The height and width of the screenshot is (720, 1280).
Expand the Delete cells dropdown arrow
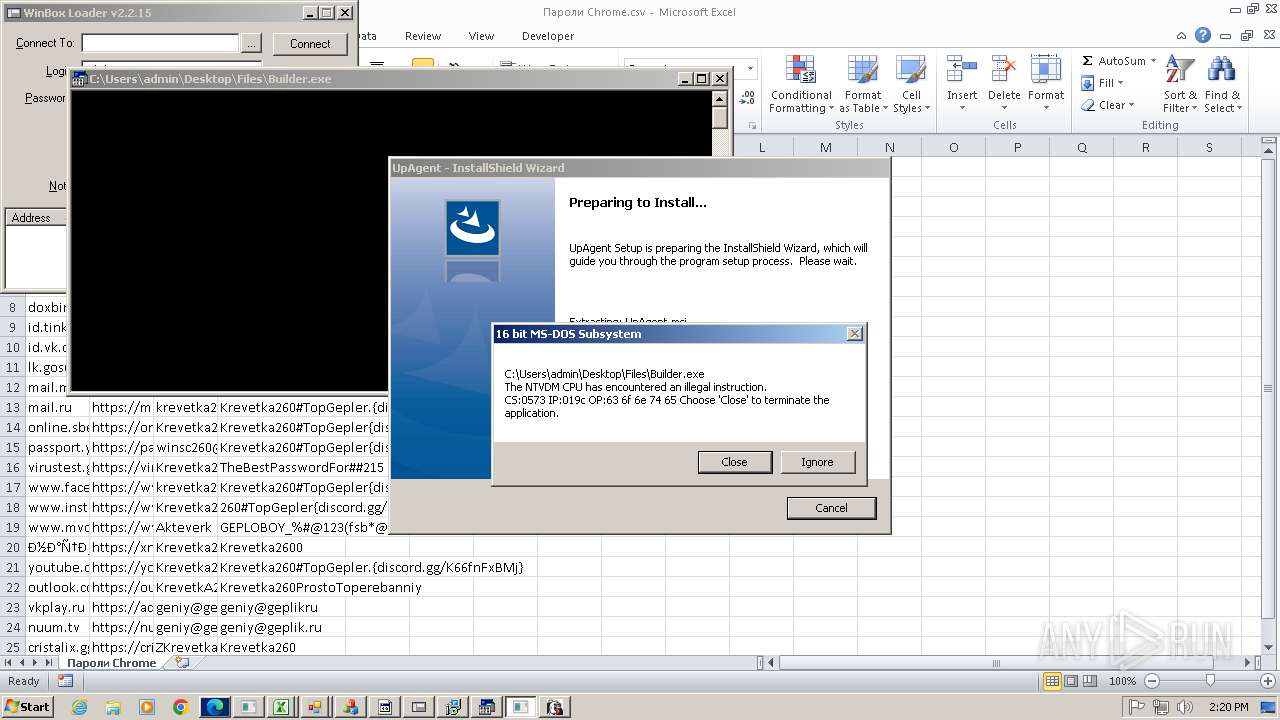[1003, 109]
